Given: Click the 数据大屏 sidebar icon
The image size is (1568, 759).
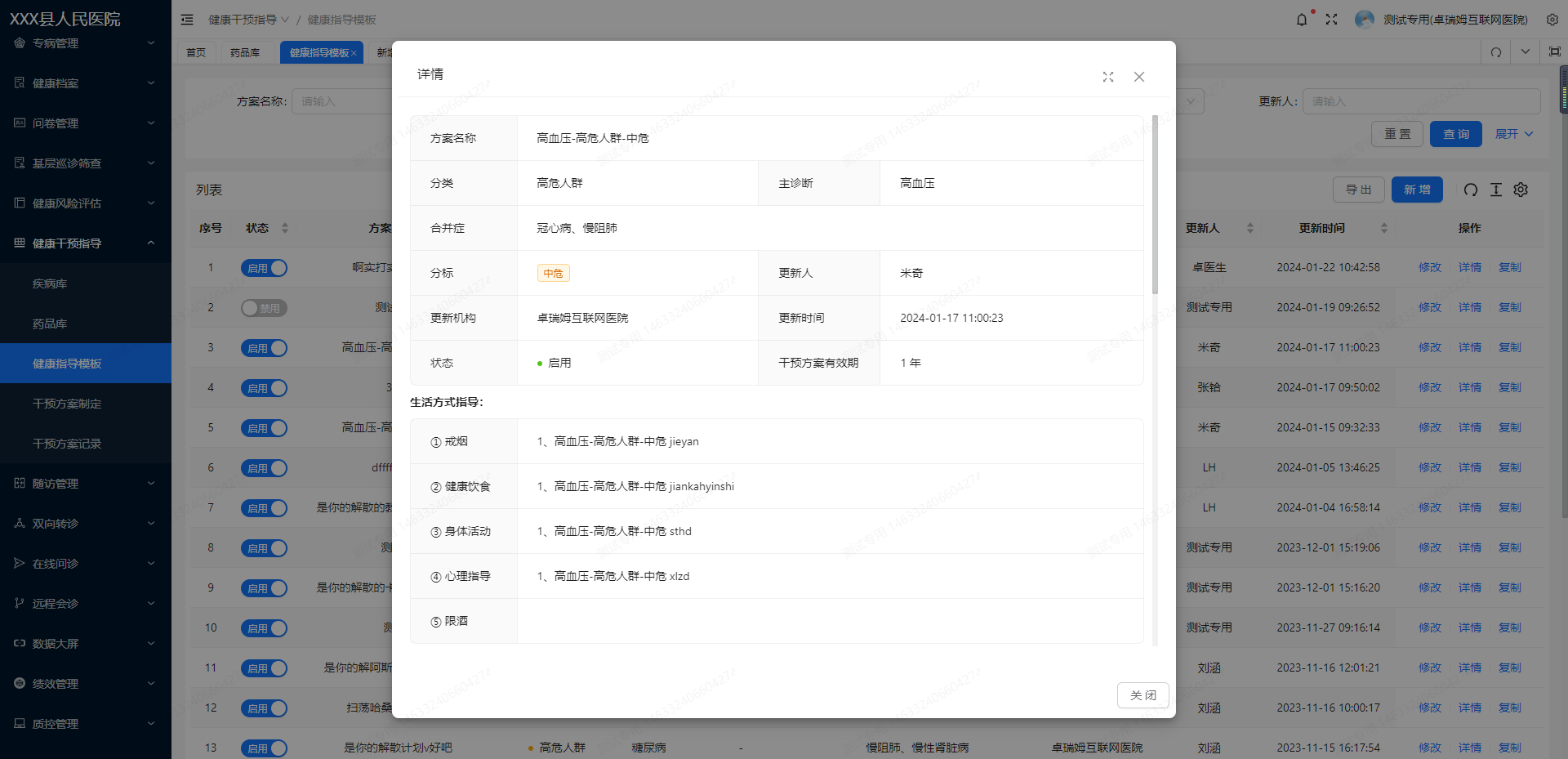Looking at the screenshot, I should (18, 643).
